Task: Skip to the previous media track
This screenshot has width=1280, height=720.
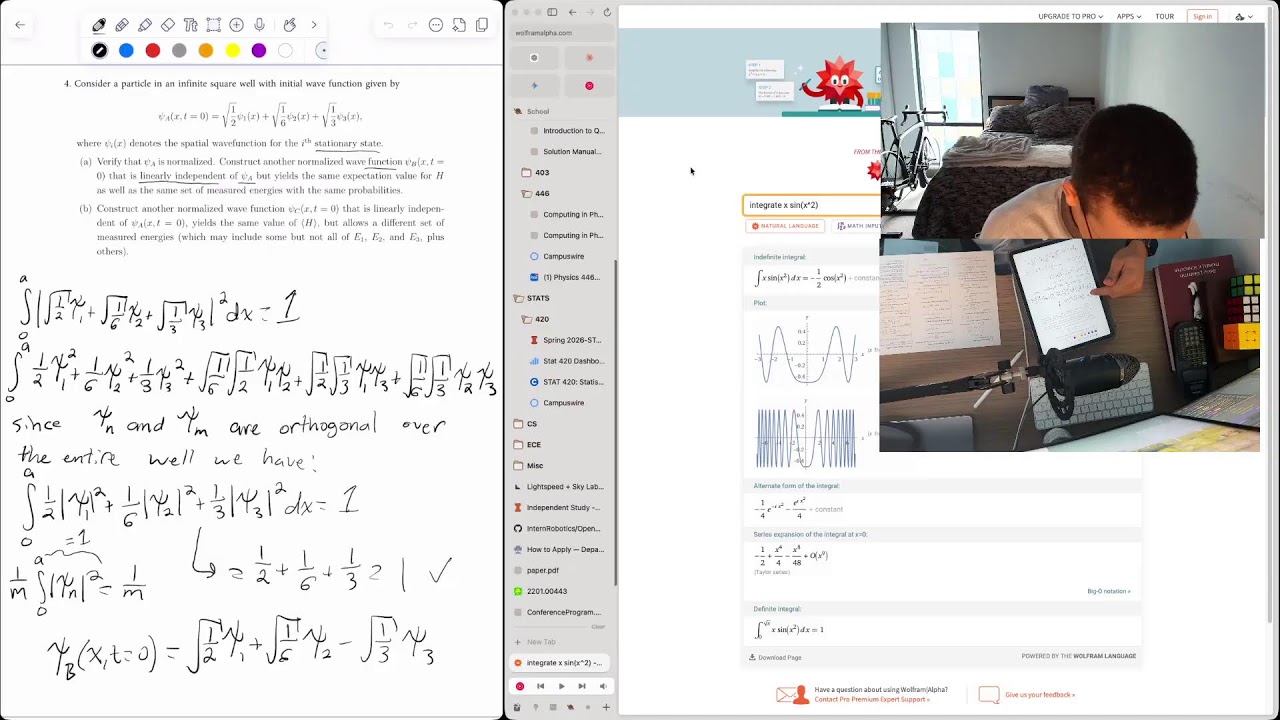Action: [x=540, y=686]
